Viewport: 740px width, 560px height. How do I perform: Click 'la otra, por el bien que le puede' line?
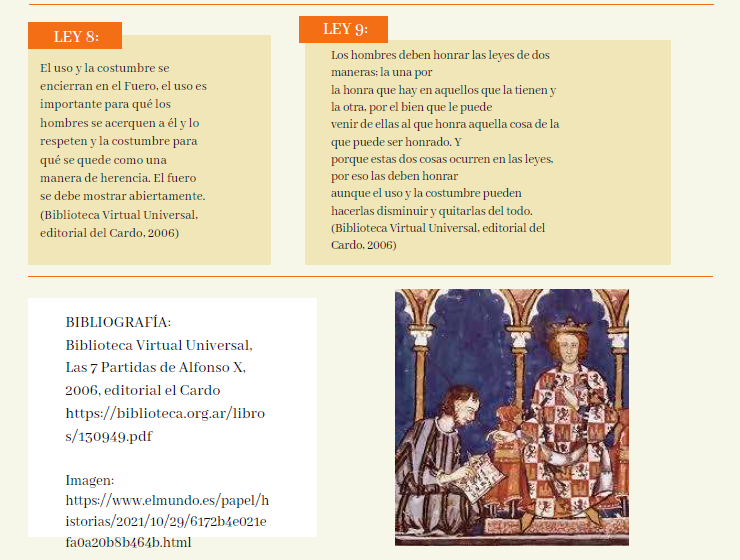point(412,107)
